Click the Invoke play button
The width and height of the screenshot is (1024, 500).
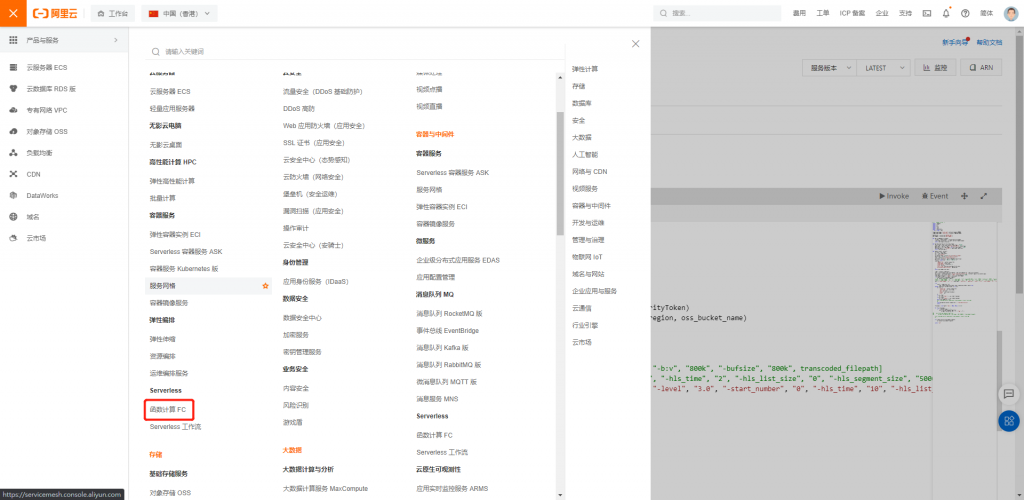893,196
